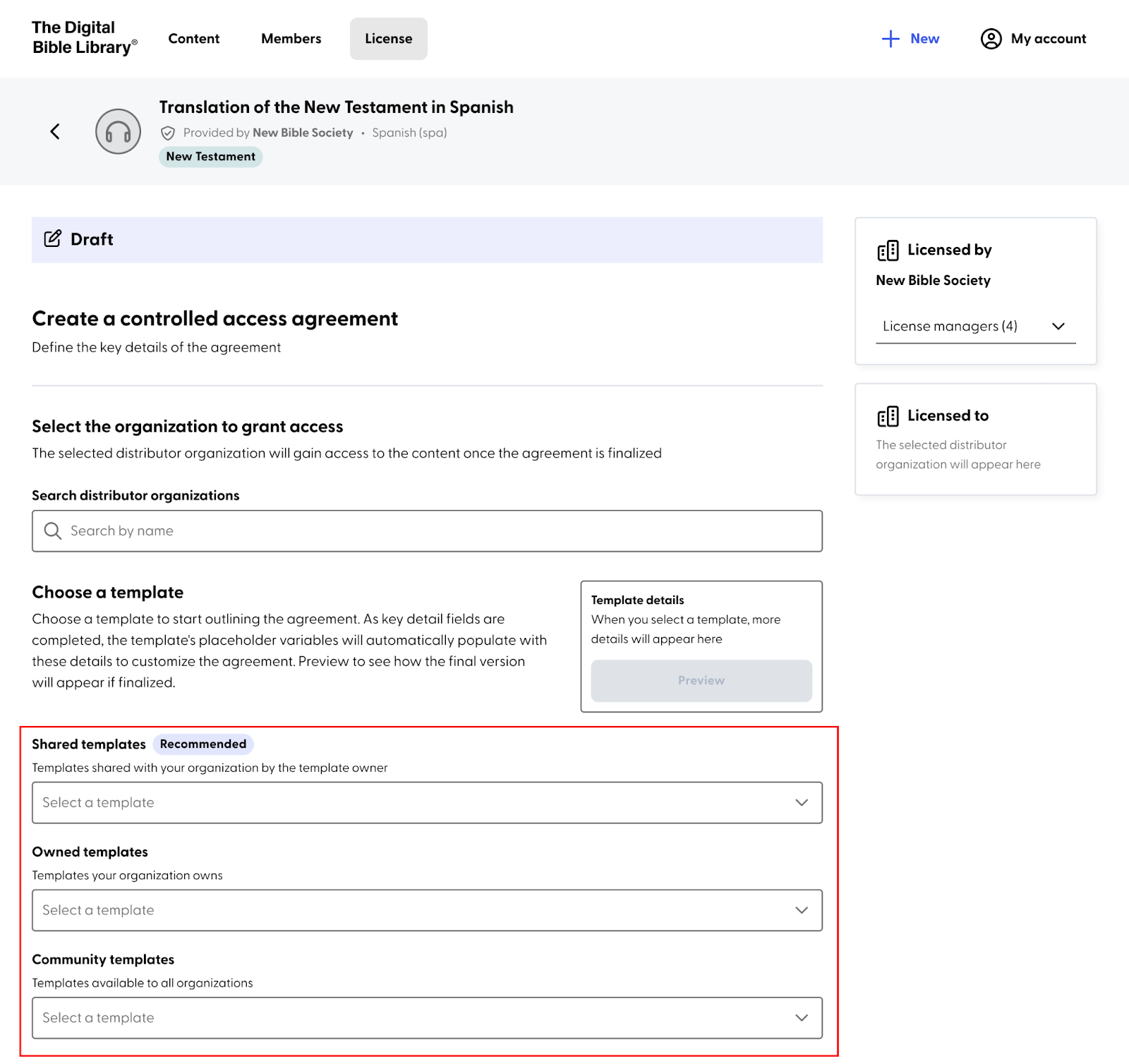This screenshot has height=1064, width=1129.
Task: Click the plus icon beside New
Action: (890, 39)
